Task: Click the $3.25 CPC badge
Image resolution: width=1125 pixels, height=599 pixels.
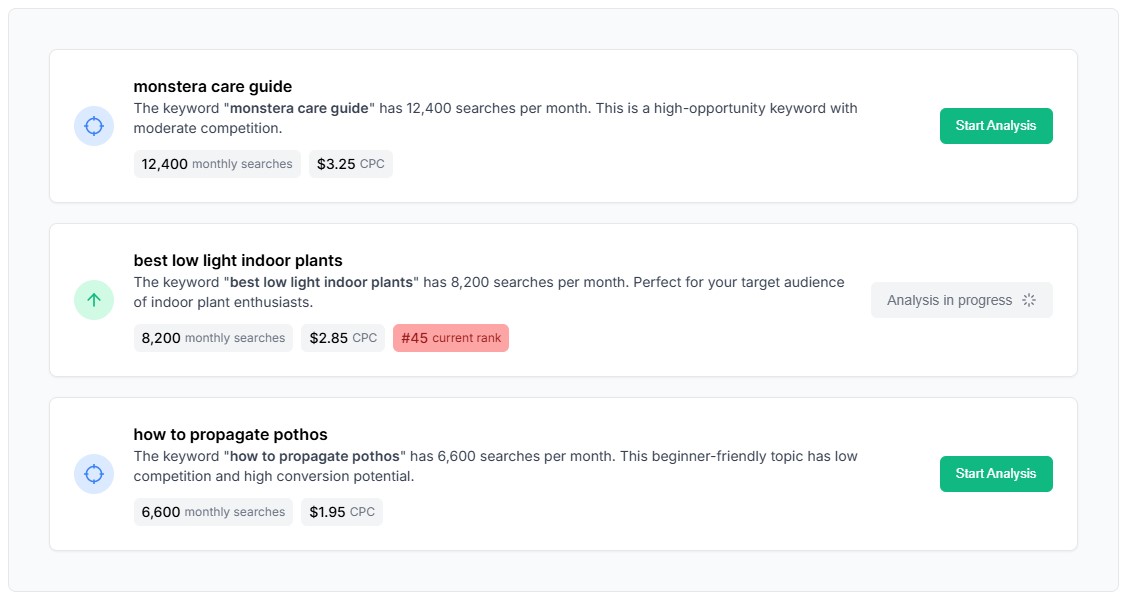Action: coord(350,164)
